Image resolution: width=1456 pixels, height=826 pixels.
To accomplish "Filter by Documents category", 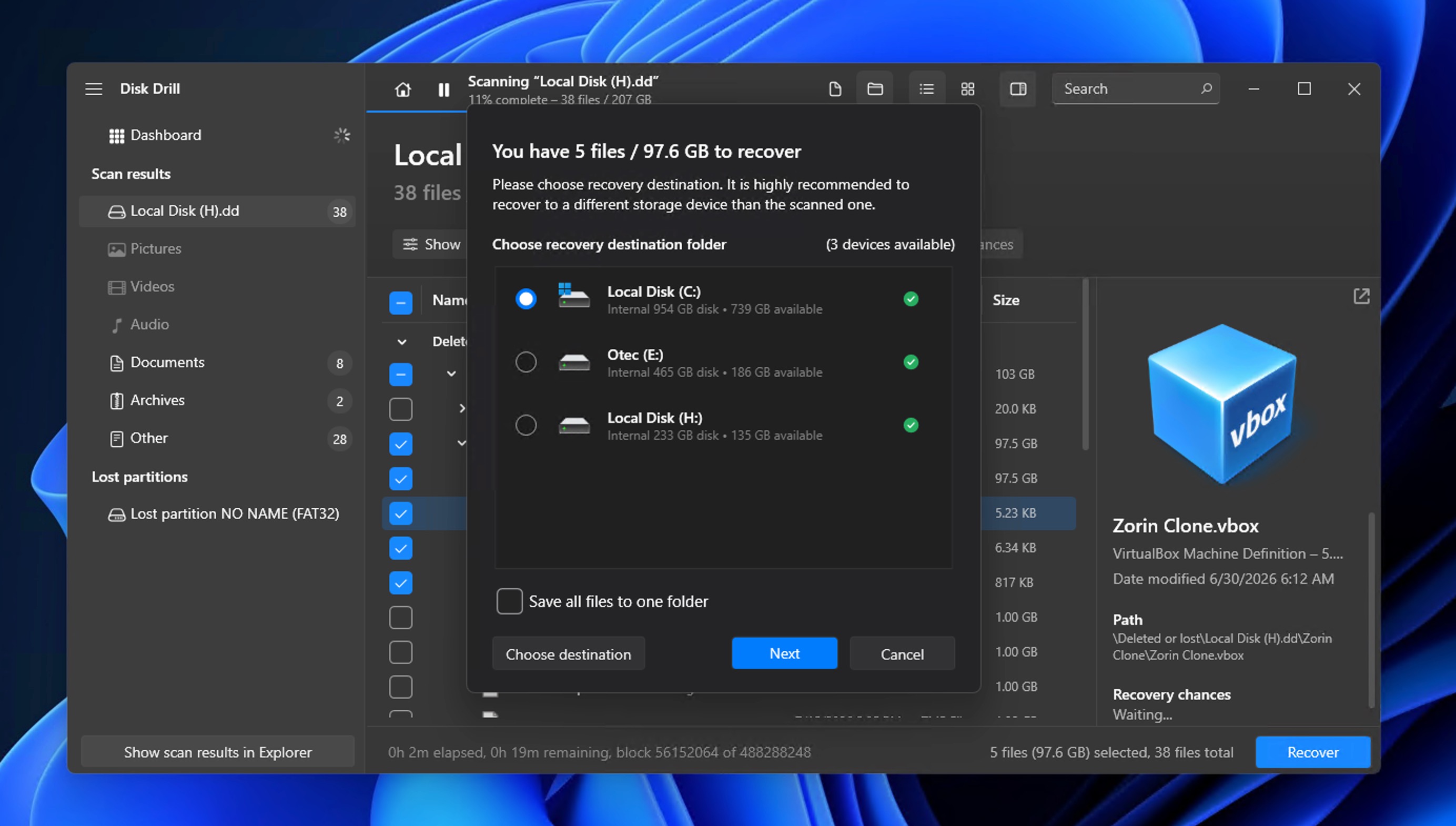I will pyautogui.click(x=217, y=362).
